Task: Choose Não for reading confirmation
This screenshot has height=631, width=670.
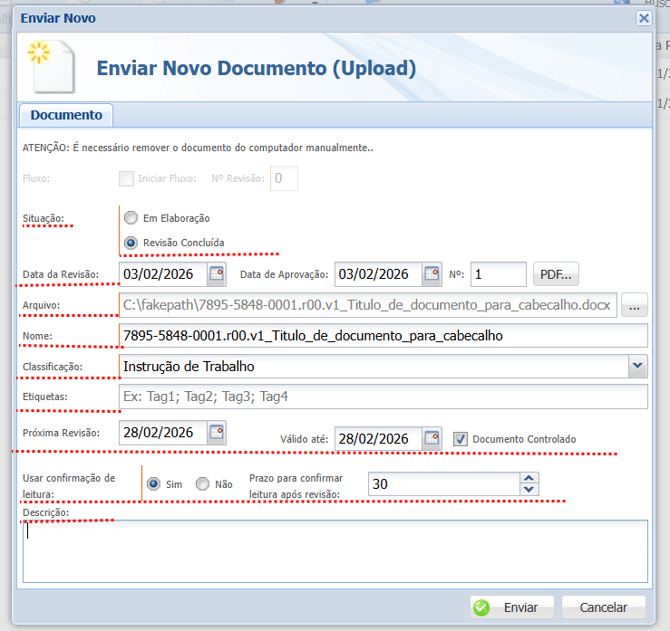Action: [203, 484]
